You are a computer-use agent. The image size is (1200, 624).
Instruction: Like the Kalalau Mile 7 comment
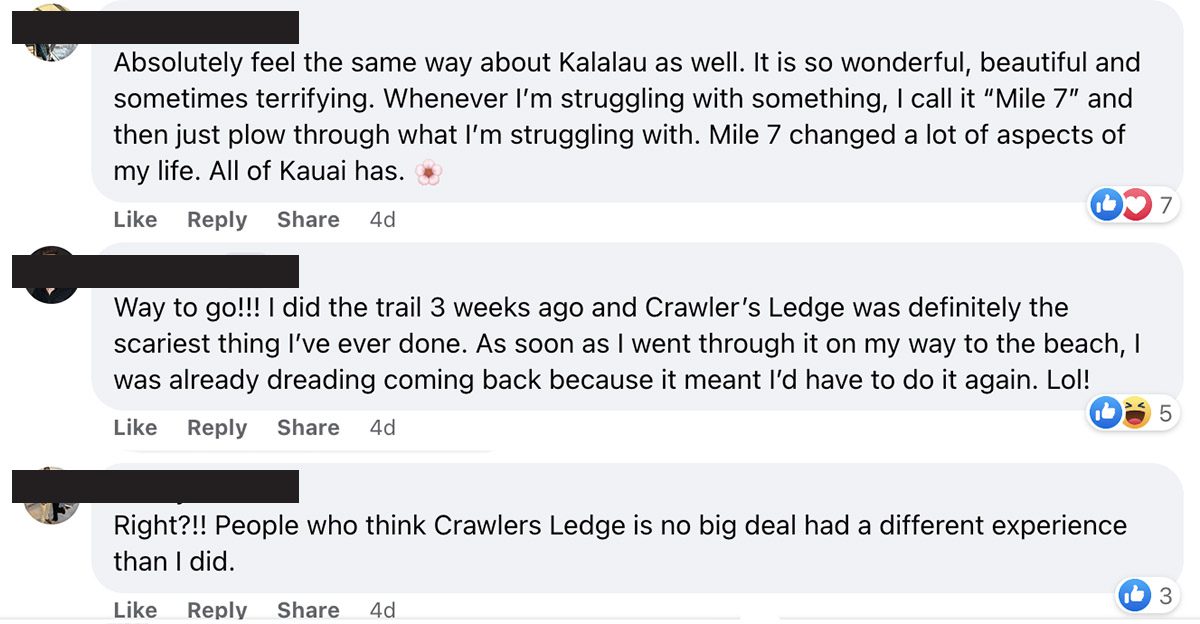point(135,220)
